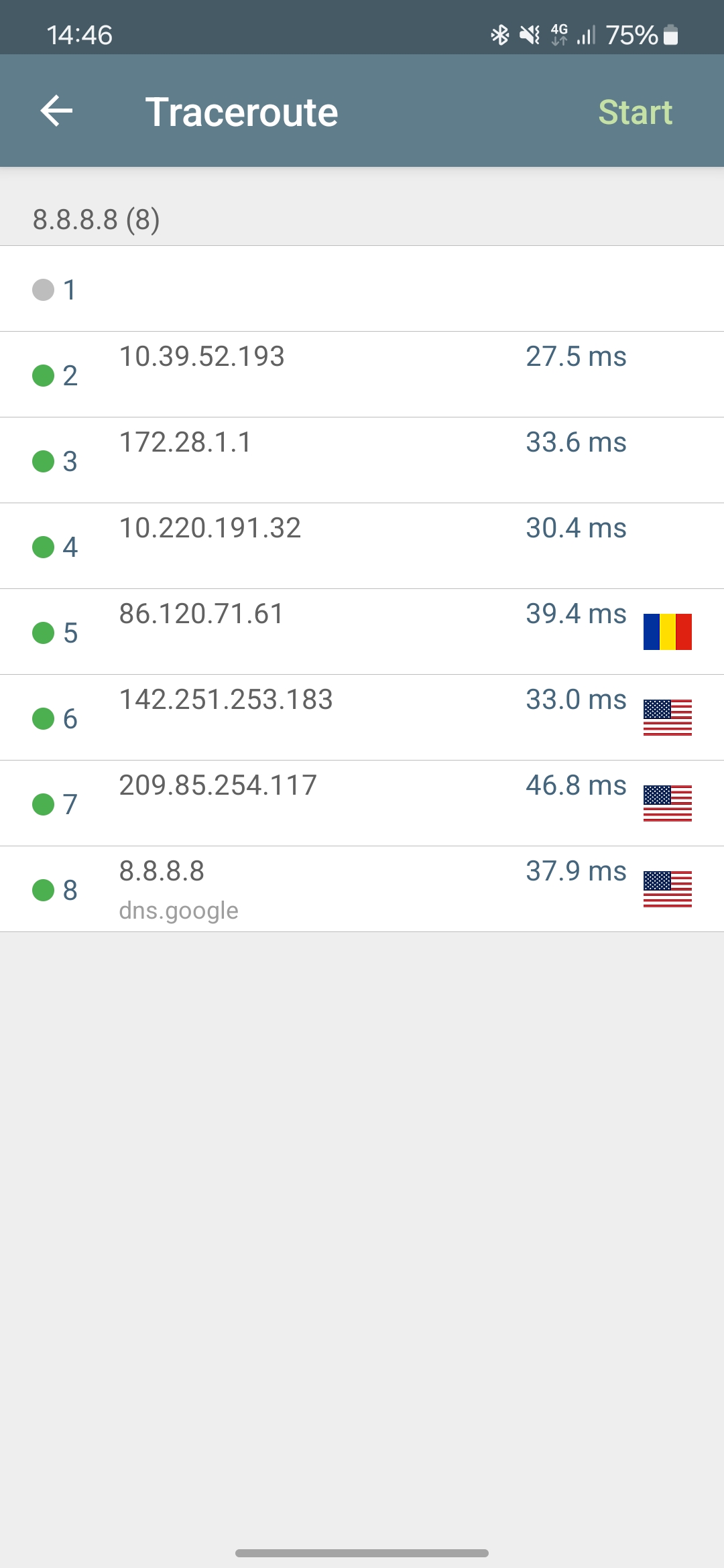This screenshot has width=724, height=1568.
Task: Select hop address 86.120.71.61
Action: pos(201,614)
